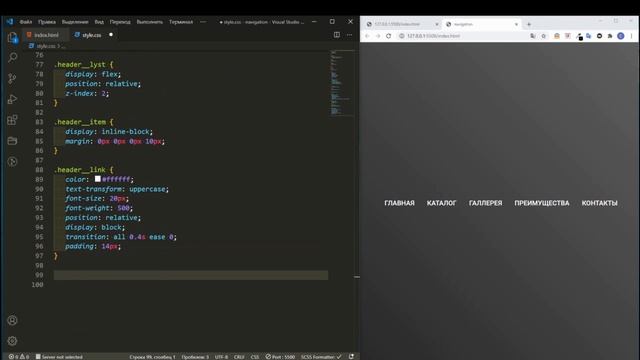
Task: Close the navigation Chrome tab
Action: point(516,24)
